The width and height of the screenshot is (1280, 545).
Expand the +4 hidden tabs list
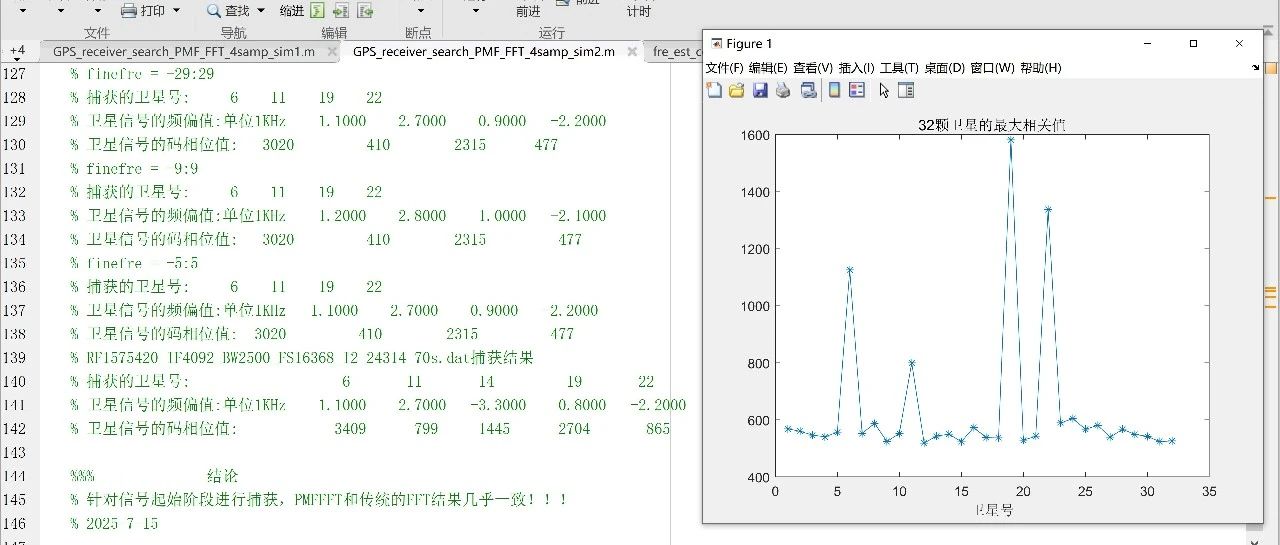tap(17, 52)
